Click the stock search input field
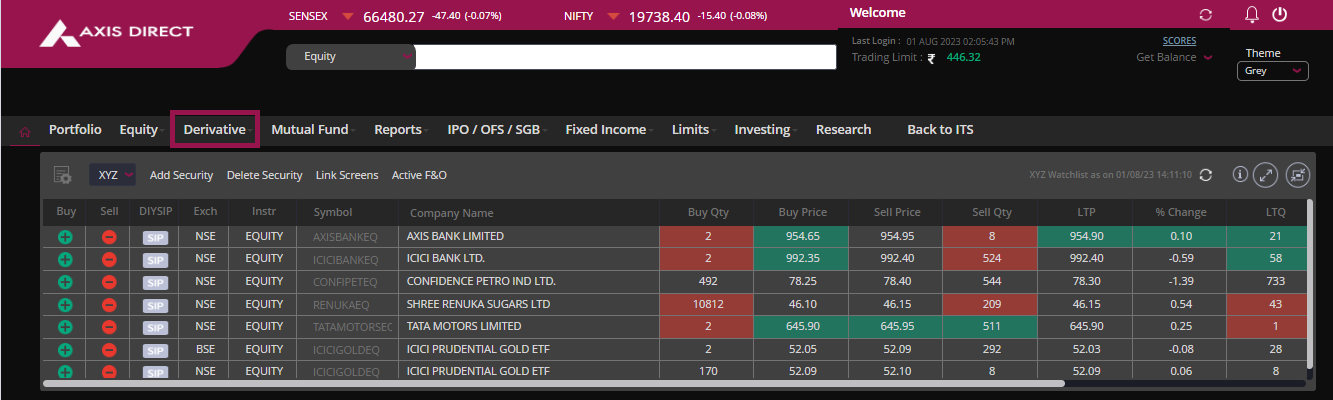 pyautogui.click(x=625, y=57)
